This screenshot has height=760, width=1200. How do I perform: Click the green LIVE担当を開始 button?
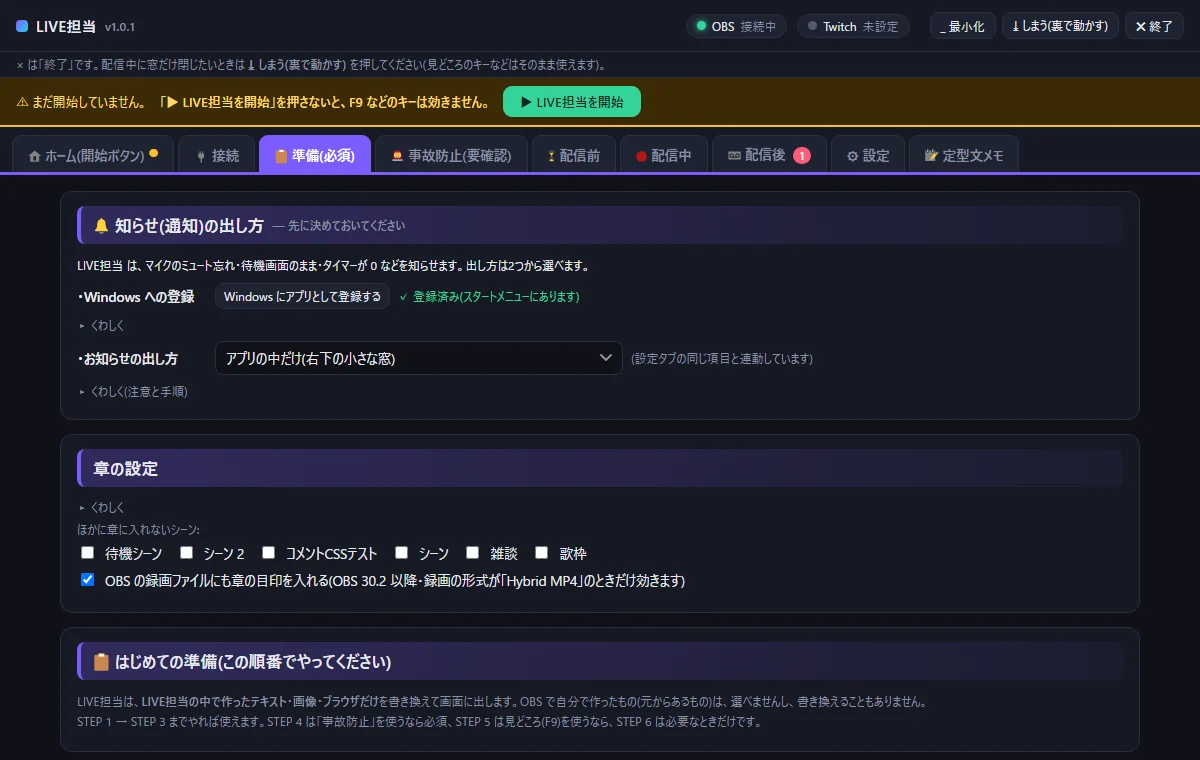click(572, 102)
